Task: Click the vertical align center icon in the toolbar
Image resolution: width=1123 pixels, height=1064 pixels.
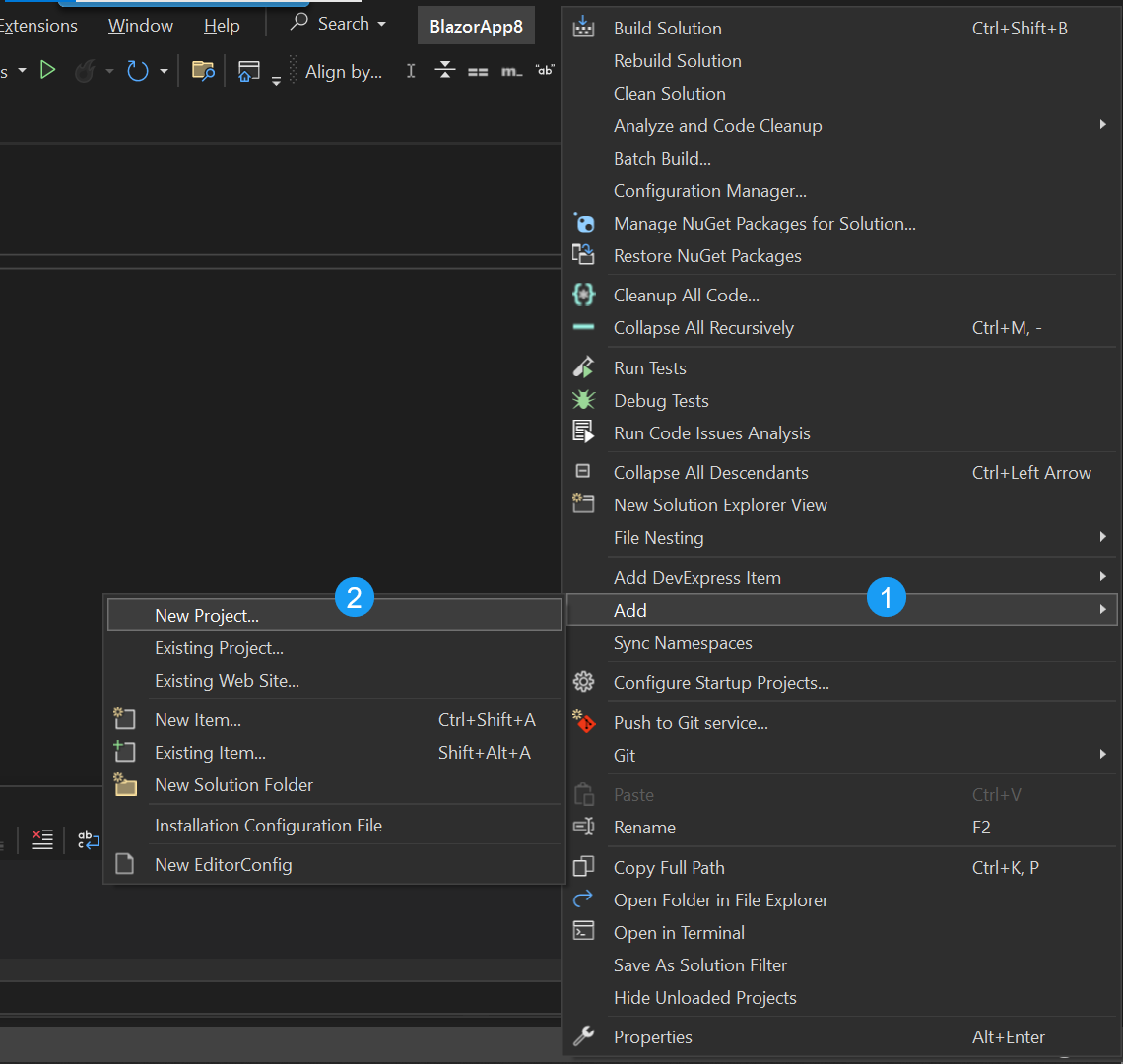Action: click(x=444, y=70)
